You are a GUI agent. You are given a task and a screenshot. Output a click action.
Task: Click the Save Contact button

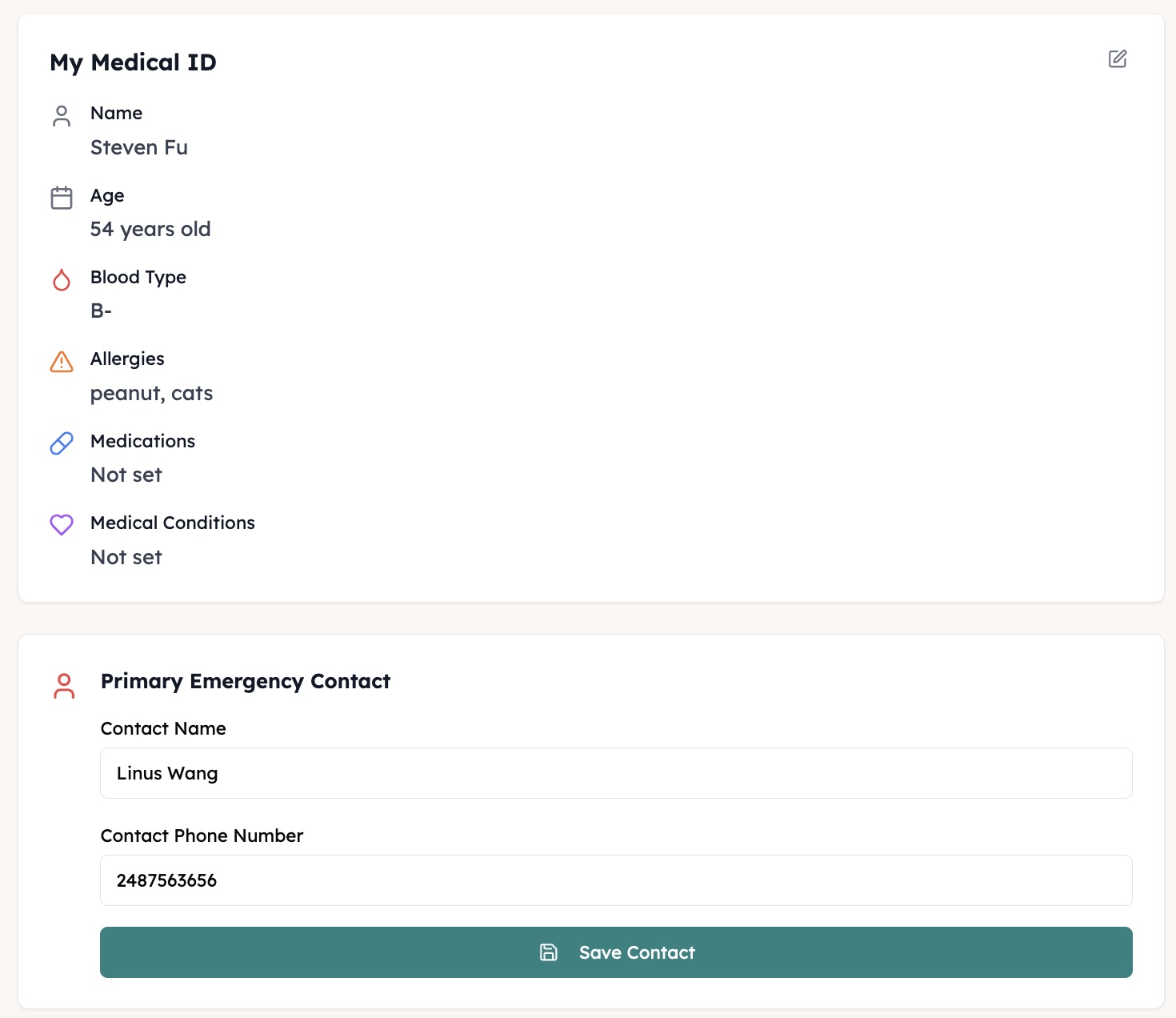[x=616, y=952]
